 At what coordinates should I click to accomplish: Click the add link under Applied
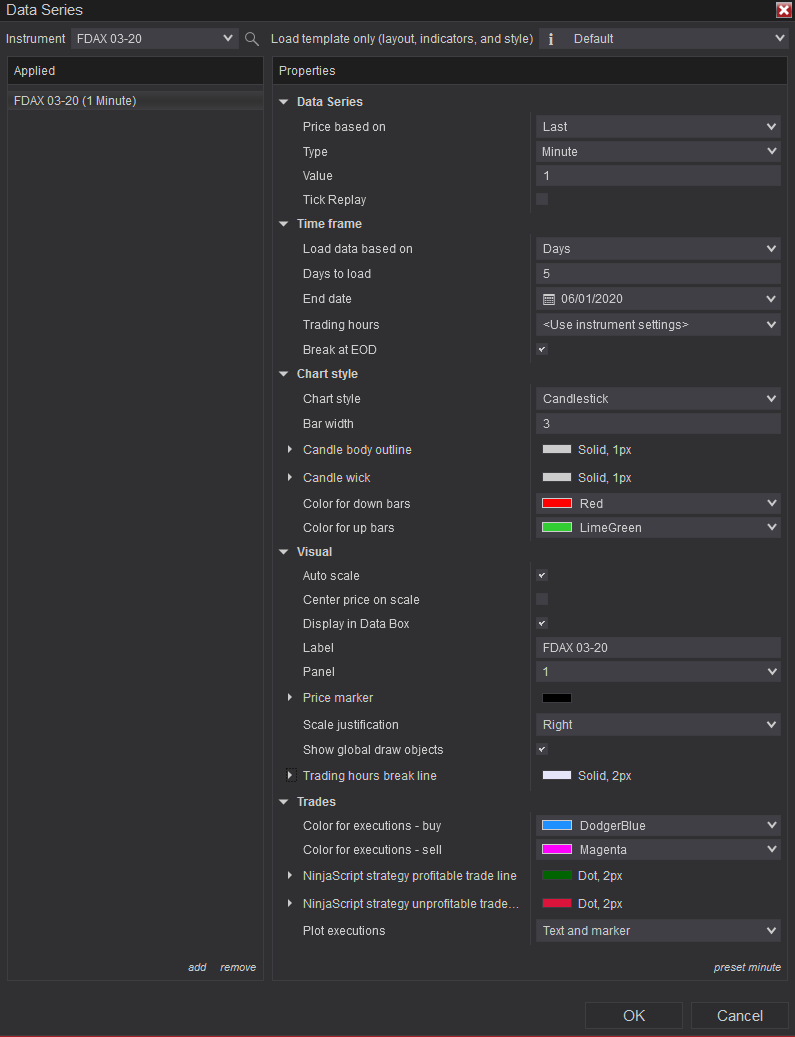pos(197,967)
